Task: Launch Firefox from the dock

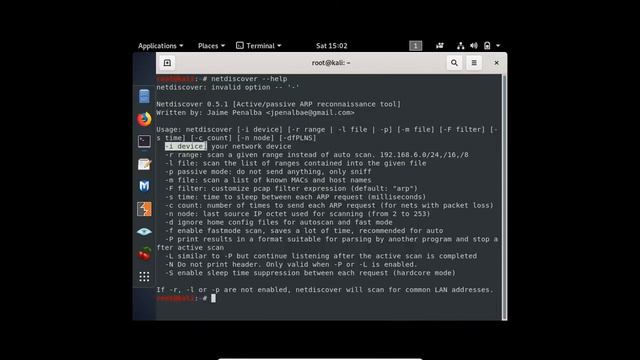Action: click(x=144, y=119)
